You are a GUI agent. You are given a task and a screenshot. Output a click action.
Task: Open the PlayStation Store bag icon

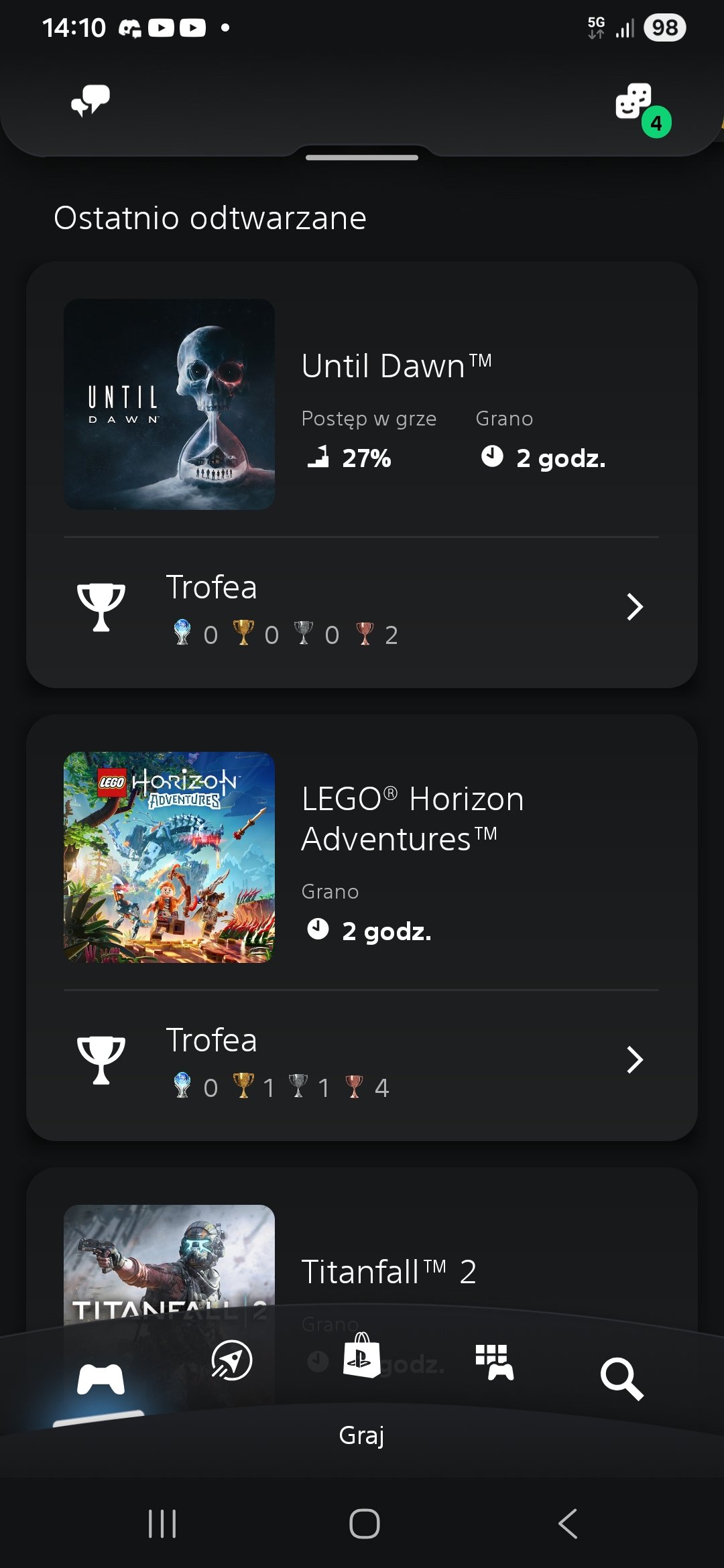361,1356
